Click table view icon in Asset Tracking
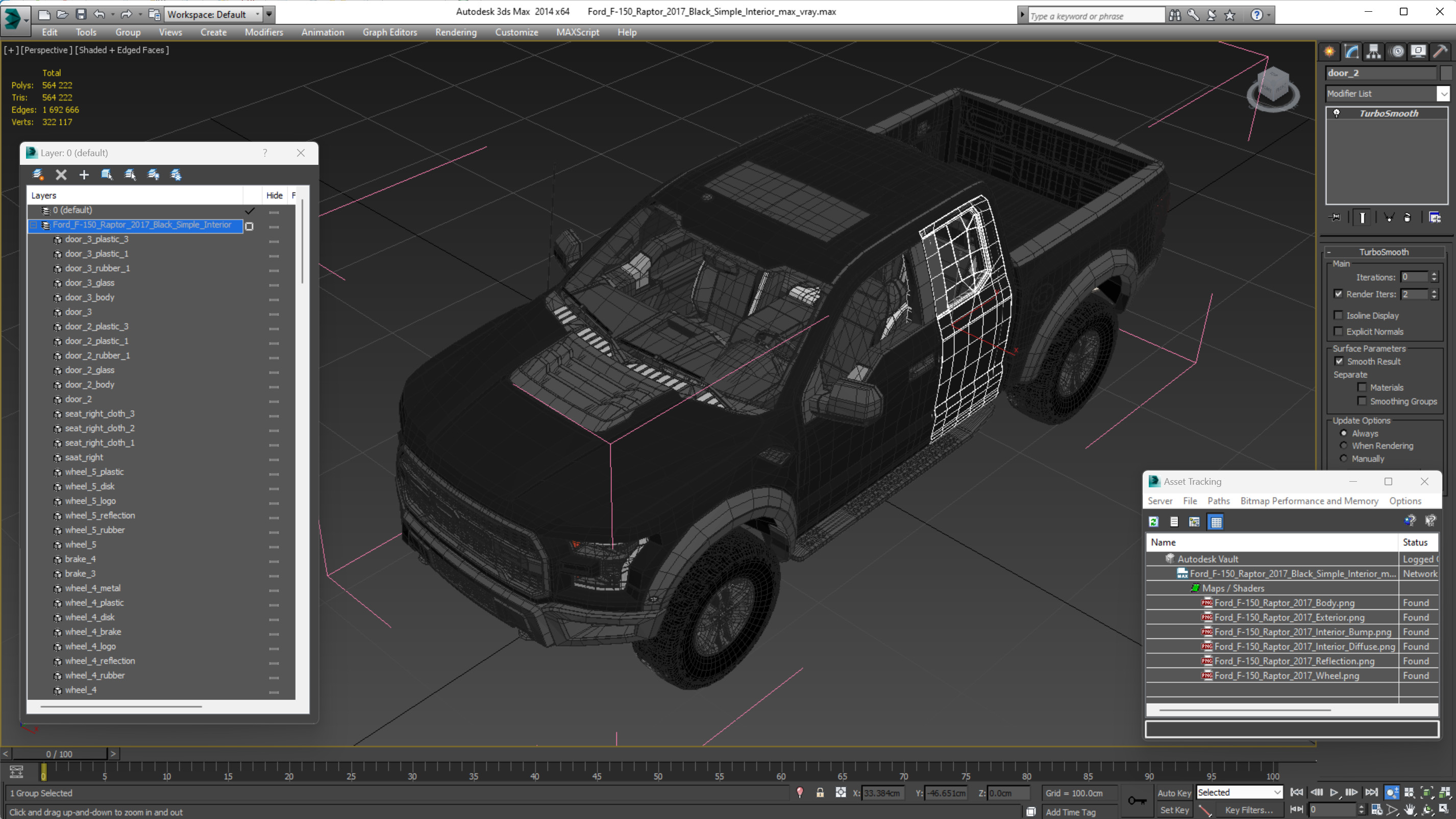This screenshot has height=819, width=1456. pyautogui.click(x=1216, y=522)
